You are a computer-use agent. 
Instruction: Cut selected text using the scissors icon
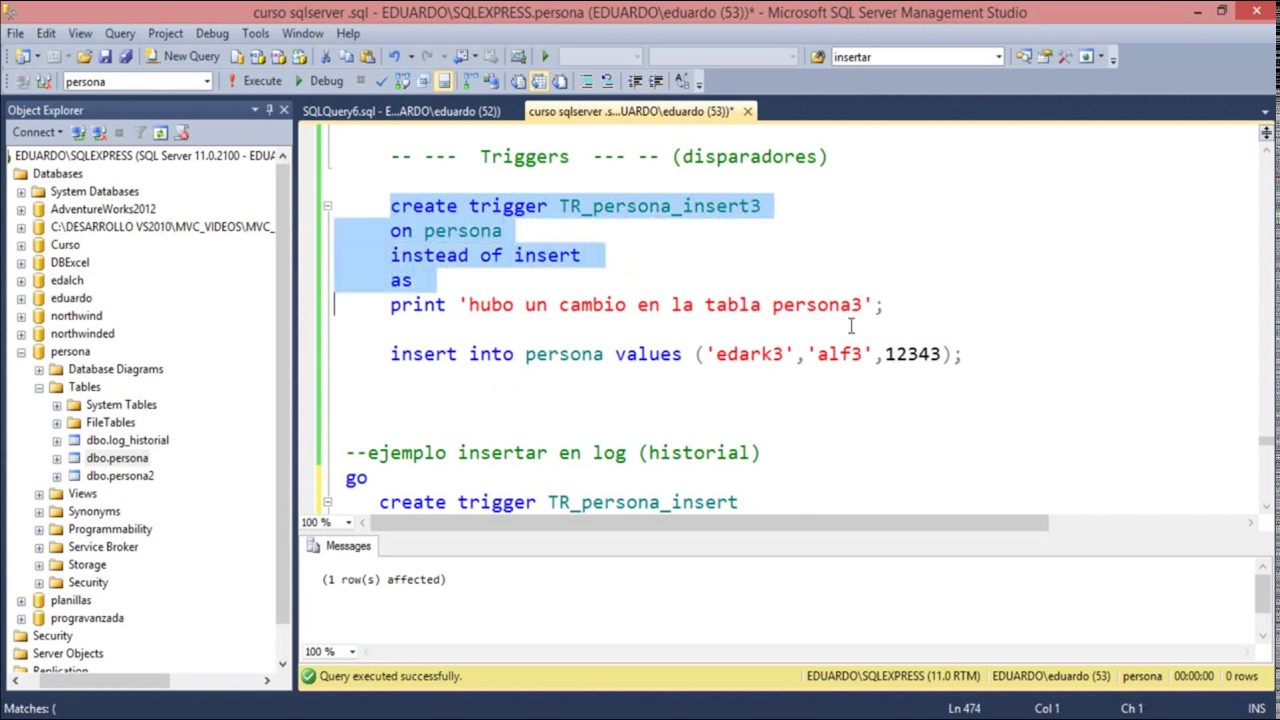(x=325, y=57)
